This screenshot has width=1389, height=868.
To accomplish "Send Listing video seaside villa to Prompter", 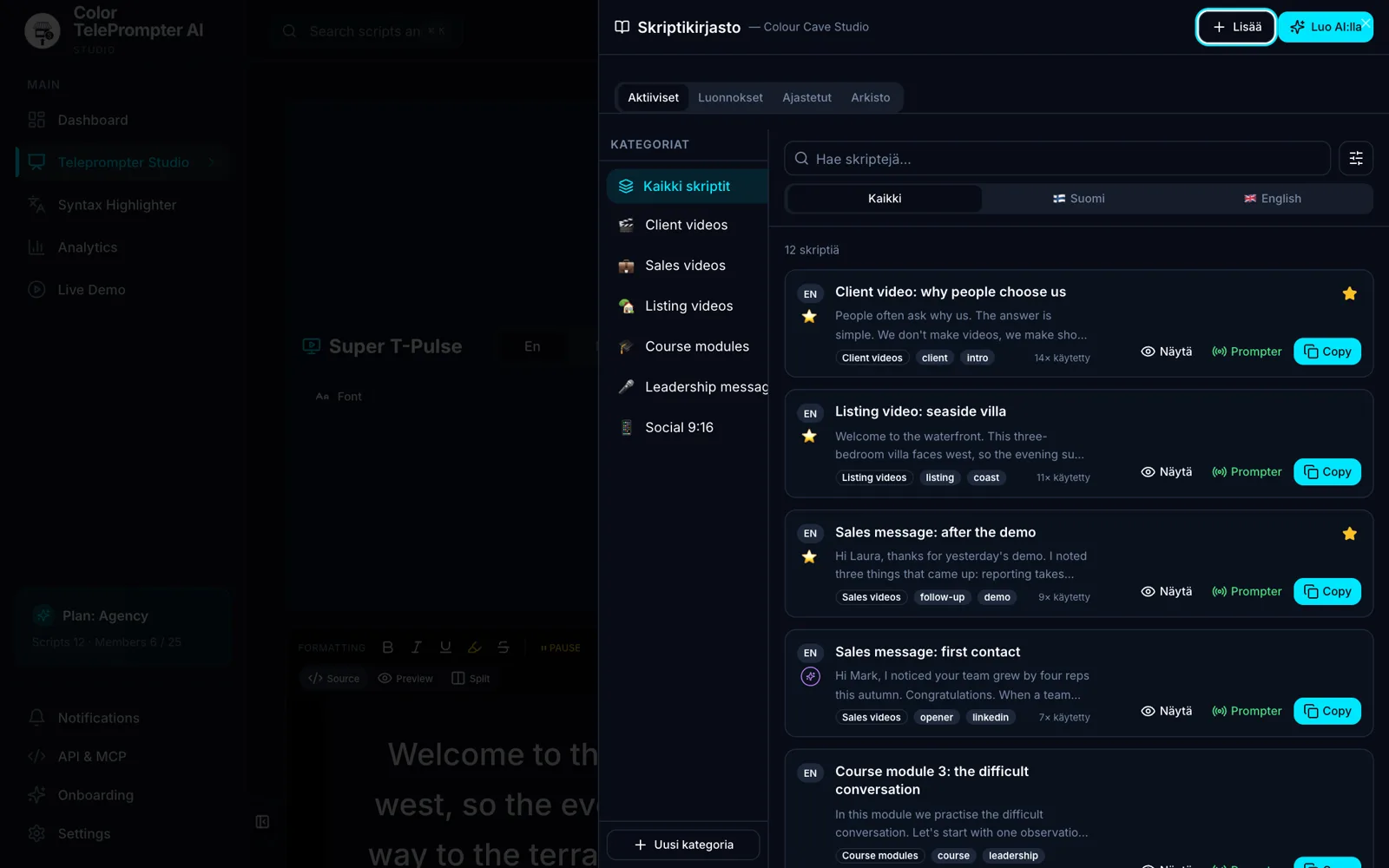I will tap(1247, 472).
